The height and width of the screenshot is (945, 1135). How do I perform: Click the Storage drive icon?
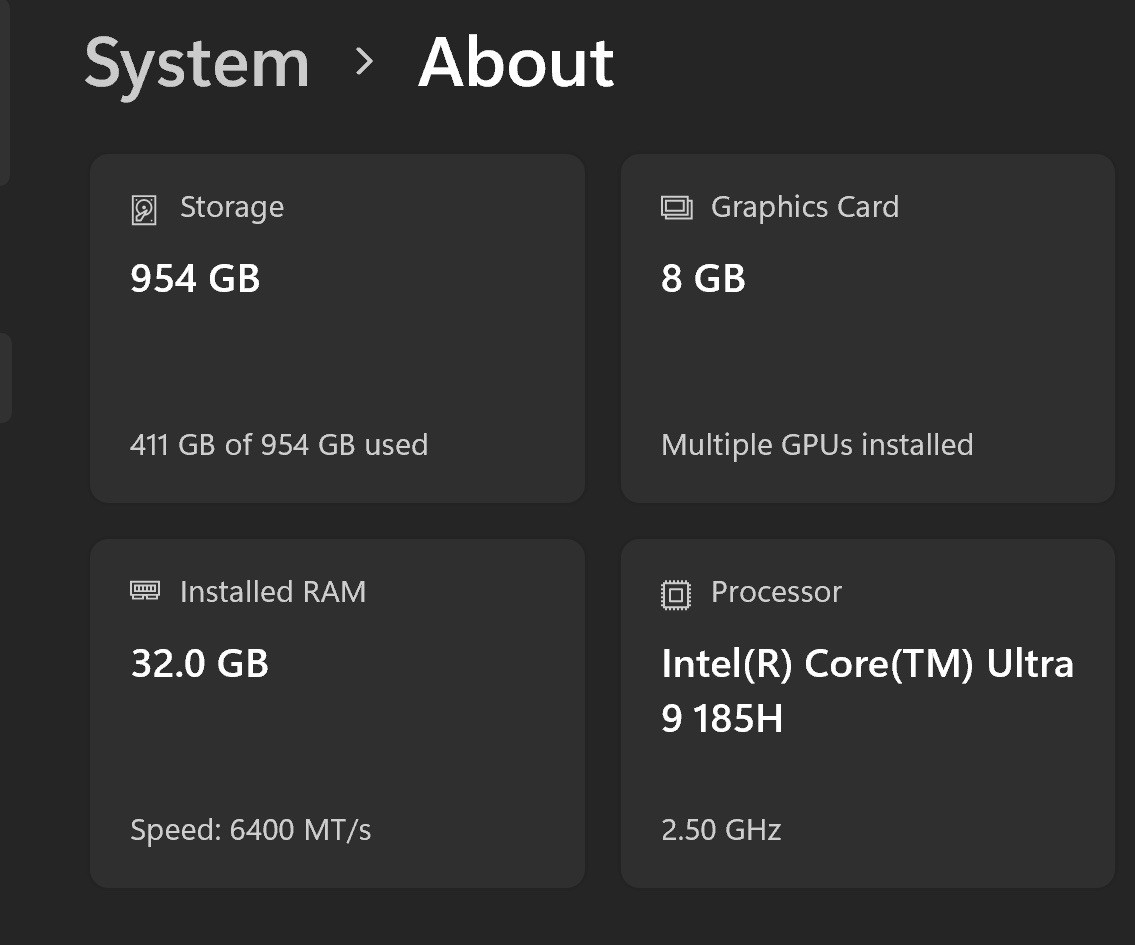click(143, 210)
